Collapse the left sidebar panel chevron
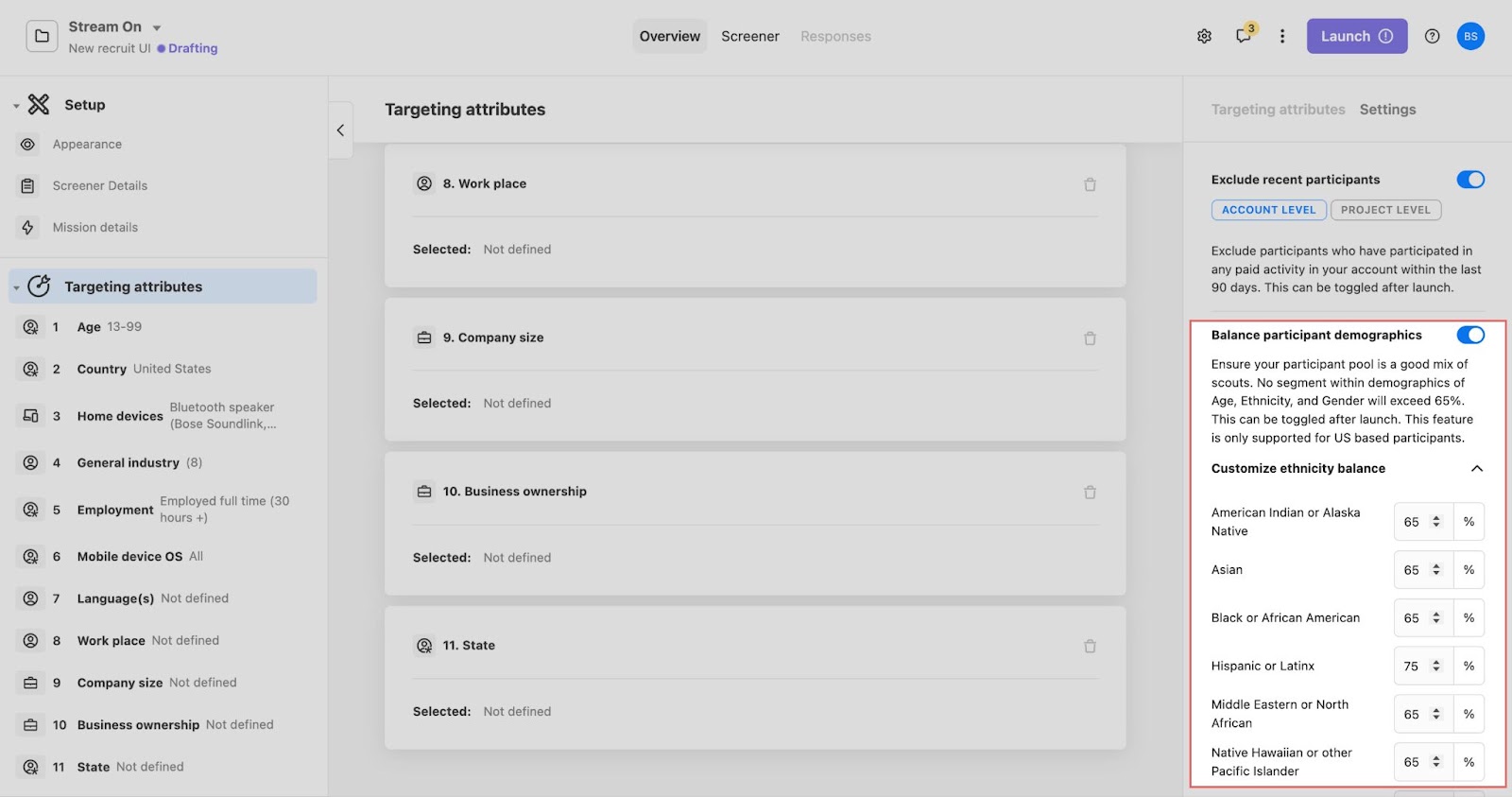This screenshot has height=797, width=1512. (x=340, y=130)
